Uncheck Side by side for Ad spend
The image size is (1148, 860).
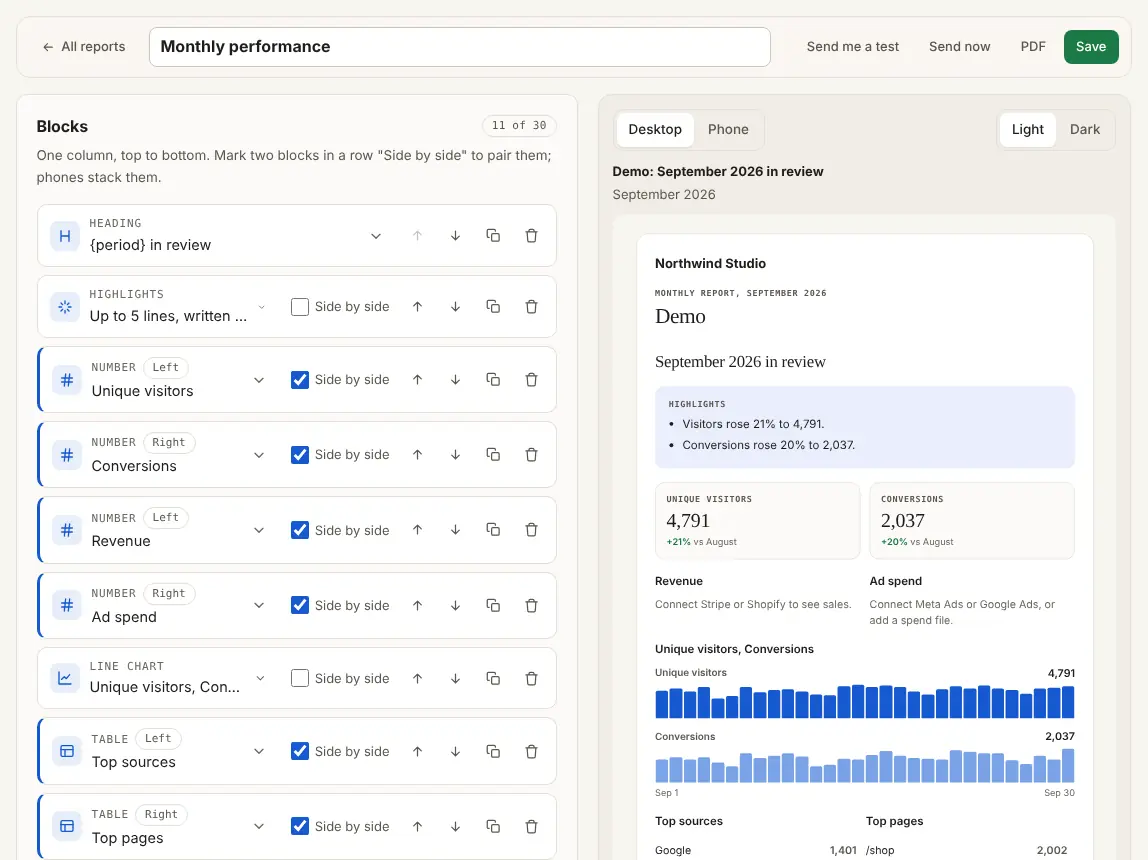click(299, 605)
